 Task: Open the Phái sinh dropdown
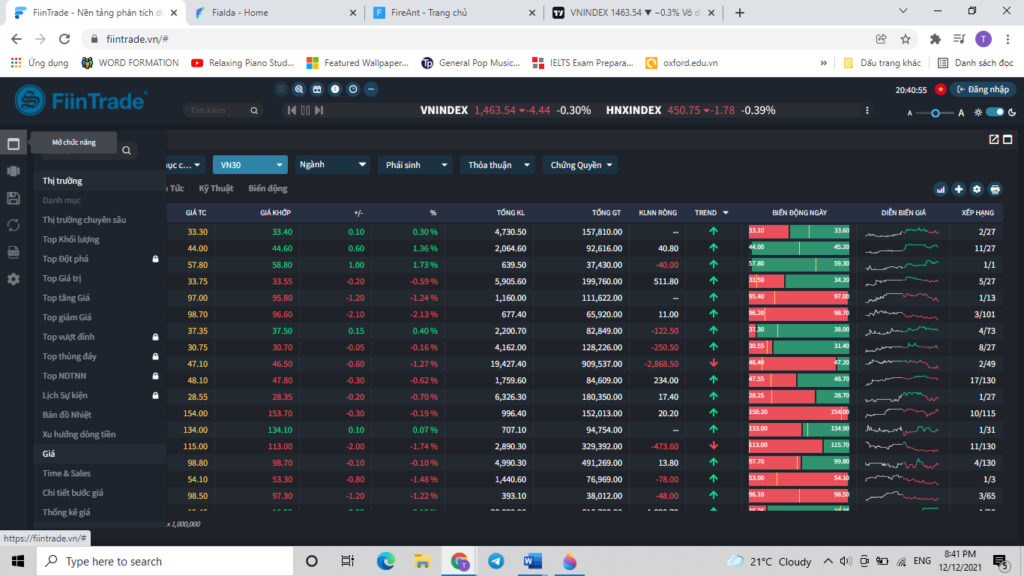coord(415,165)
